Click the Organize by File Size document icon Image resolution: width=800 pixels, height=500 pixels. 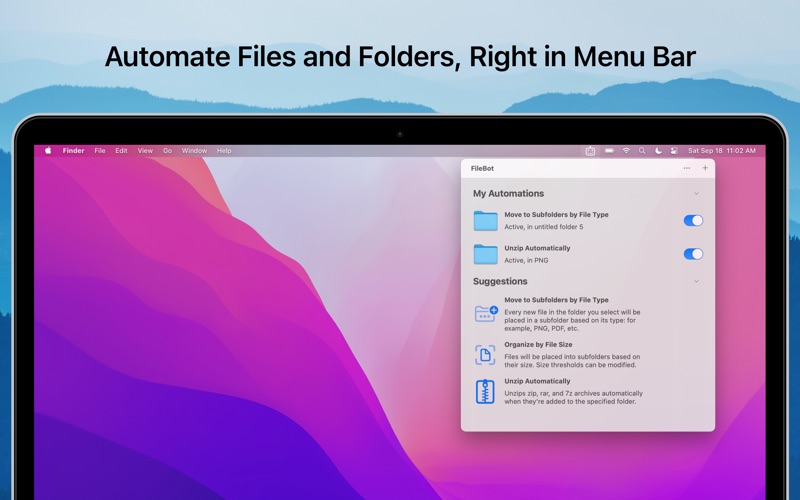coord(485,355)
